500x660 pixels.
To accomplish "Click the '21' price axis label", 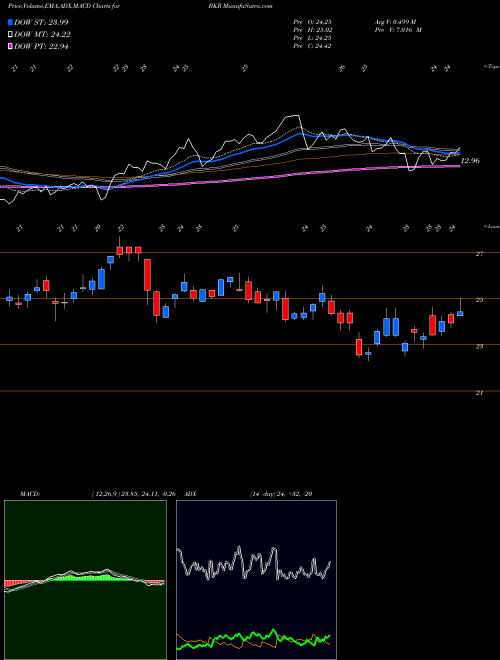I will click(479, 393).
